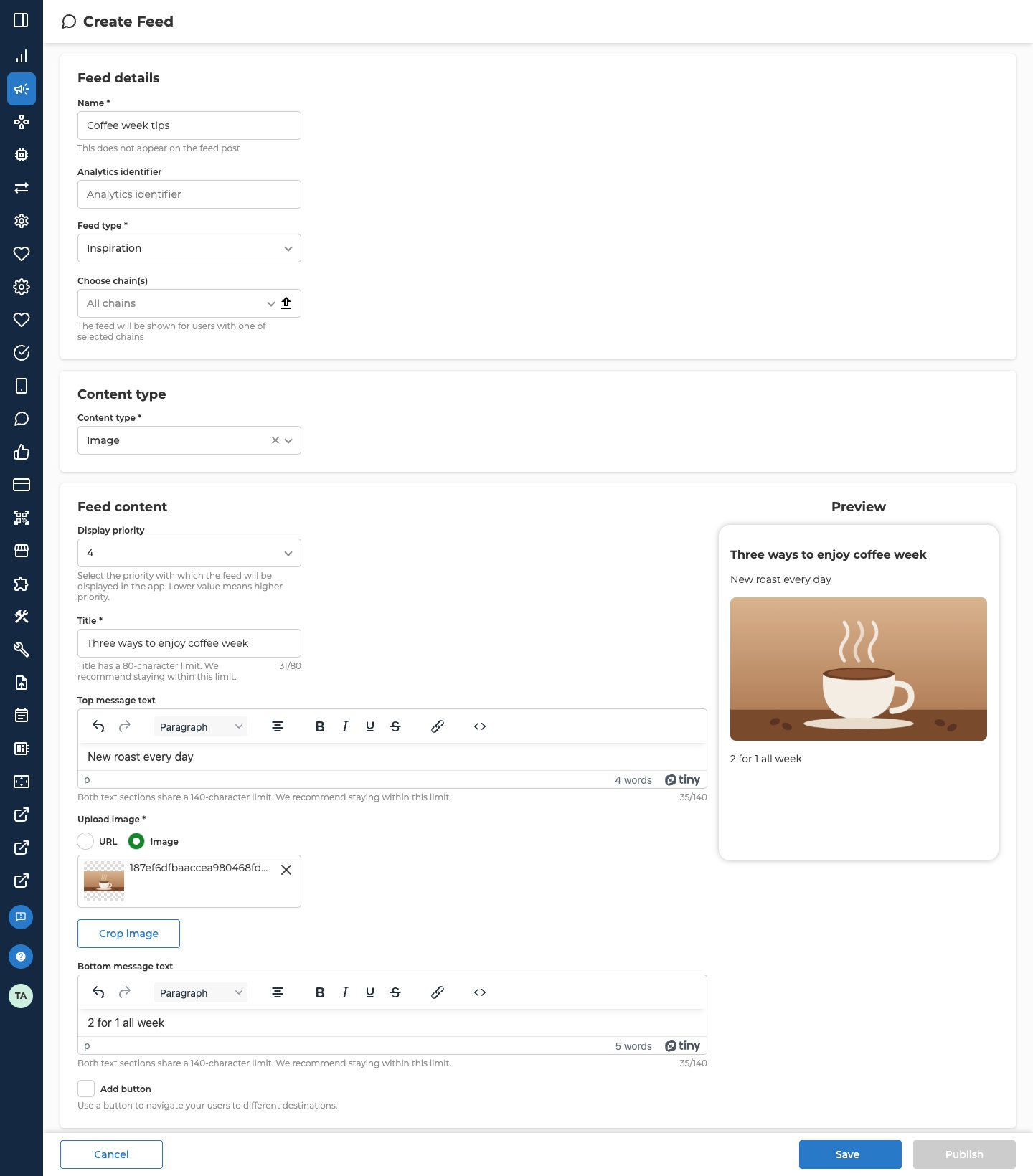This screenshot has width=1033, height=1176.
Task: Toggle strikethrough in Bottom message editor
Action: click(x=395, y=992)
